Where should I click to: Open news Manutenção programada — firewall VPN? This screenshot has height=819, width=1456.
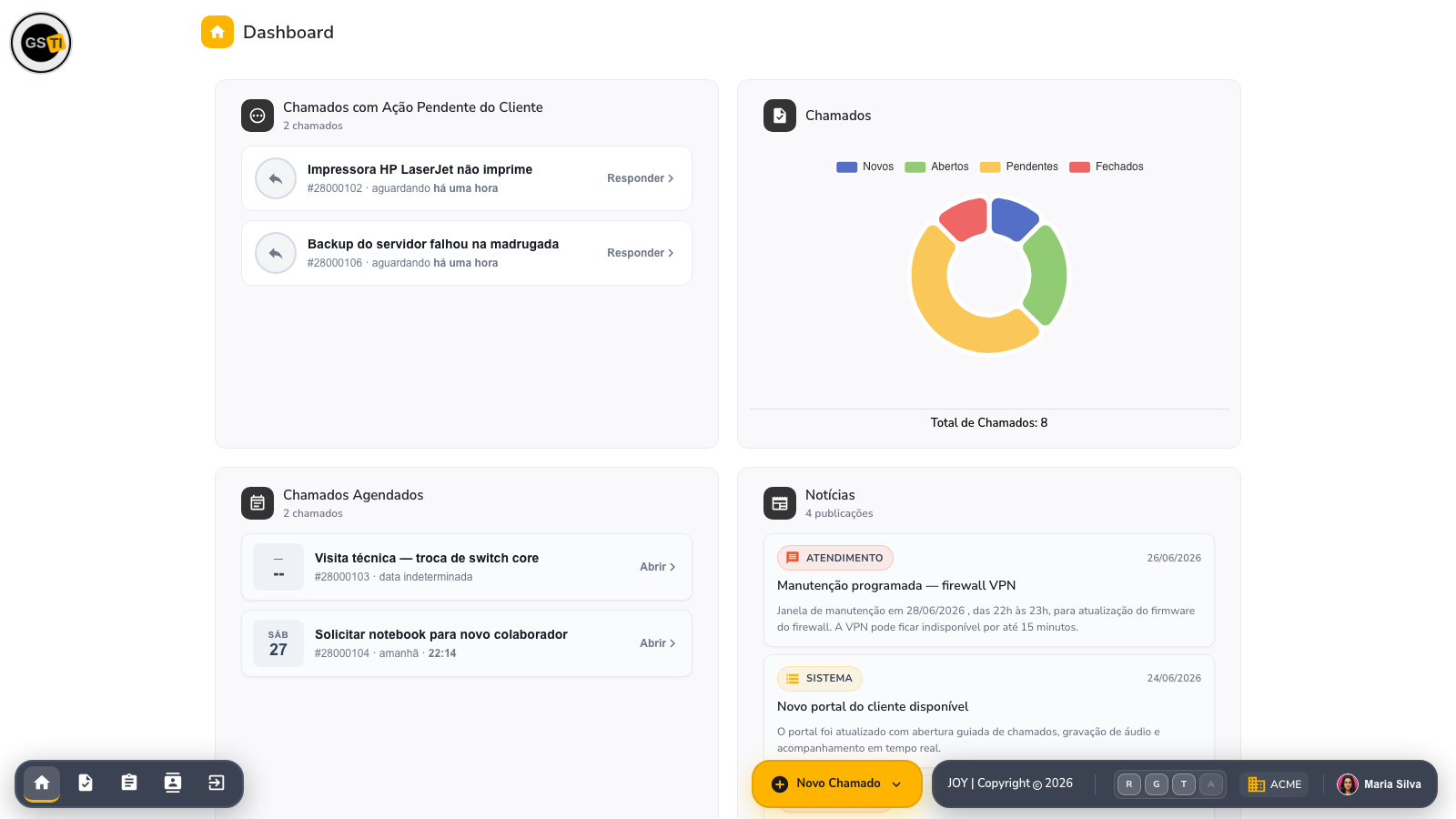point(896,585)
